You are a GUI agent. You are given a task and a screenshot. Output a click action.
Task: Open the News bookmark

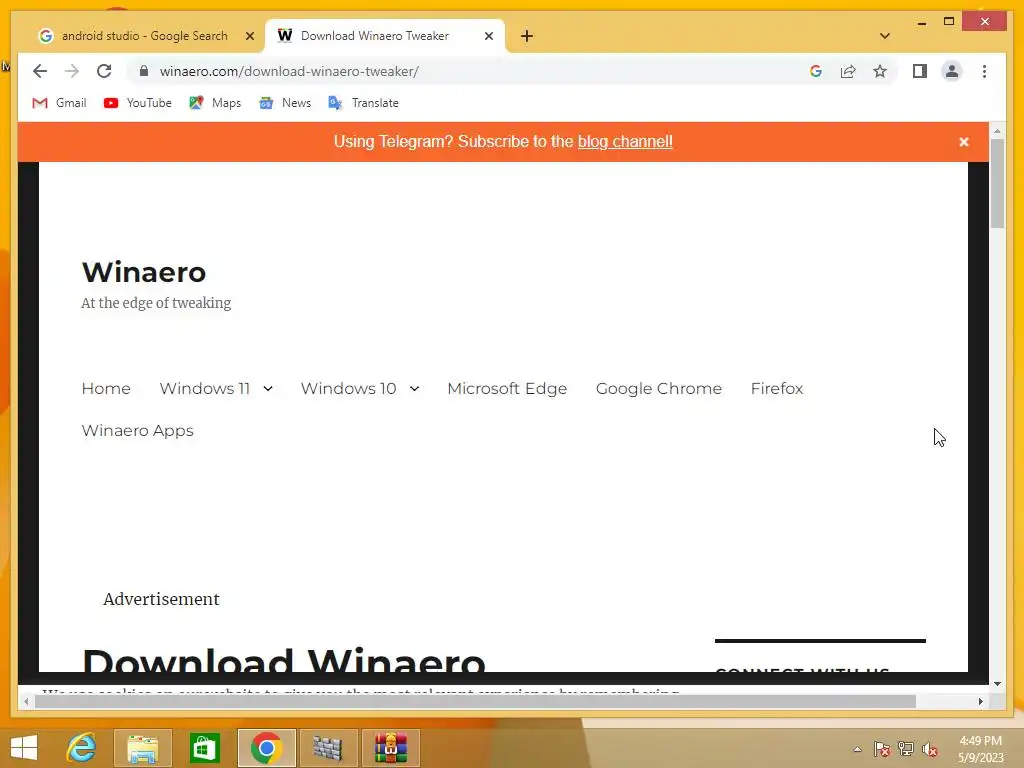click(285, 103)
